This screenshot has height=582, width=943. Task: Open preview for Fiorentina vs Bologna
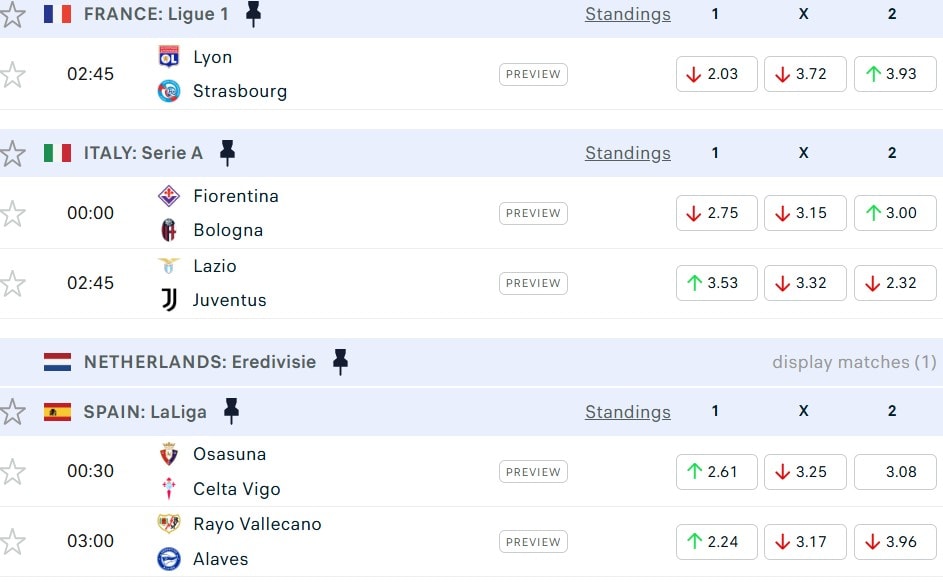click(533, 213)
